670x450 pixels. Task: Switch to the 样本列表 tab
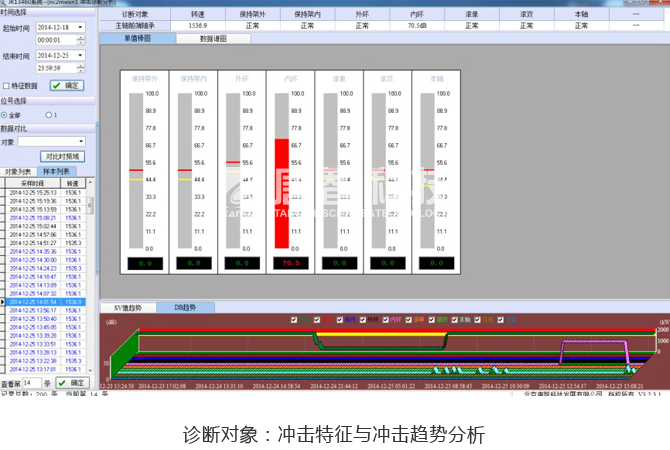[56, 171]
